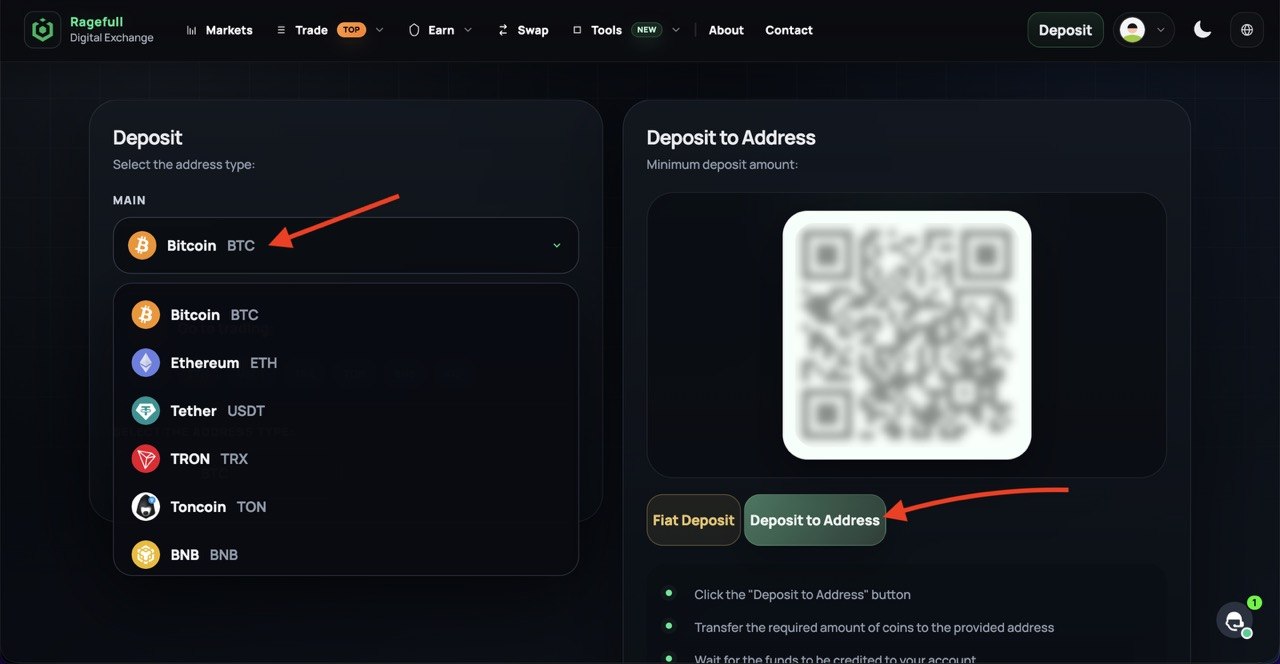Click the Earn hexagon icon
The height and width of the screenshot is (664, 1280).
click(x=414, y=30)
